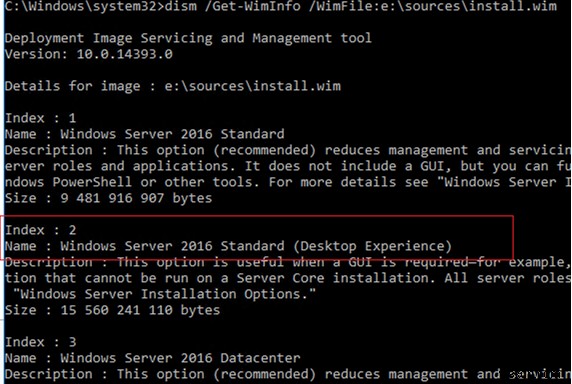This screenshot has height=384, width=572.
Task: Click 'Name : Windows Server 2016 Datacenter' line
Action: click(x=152, y=358)
